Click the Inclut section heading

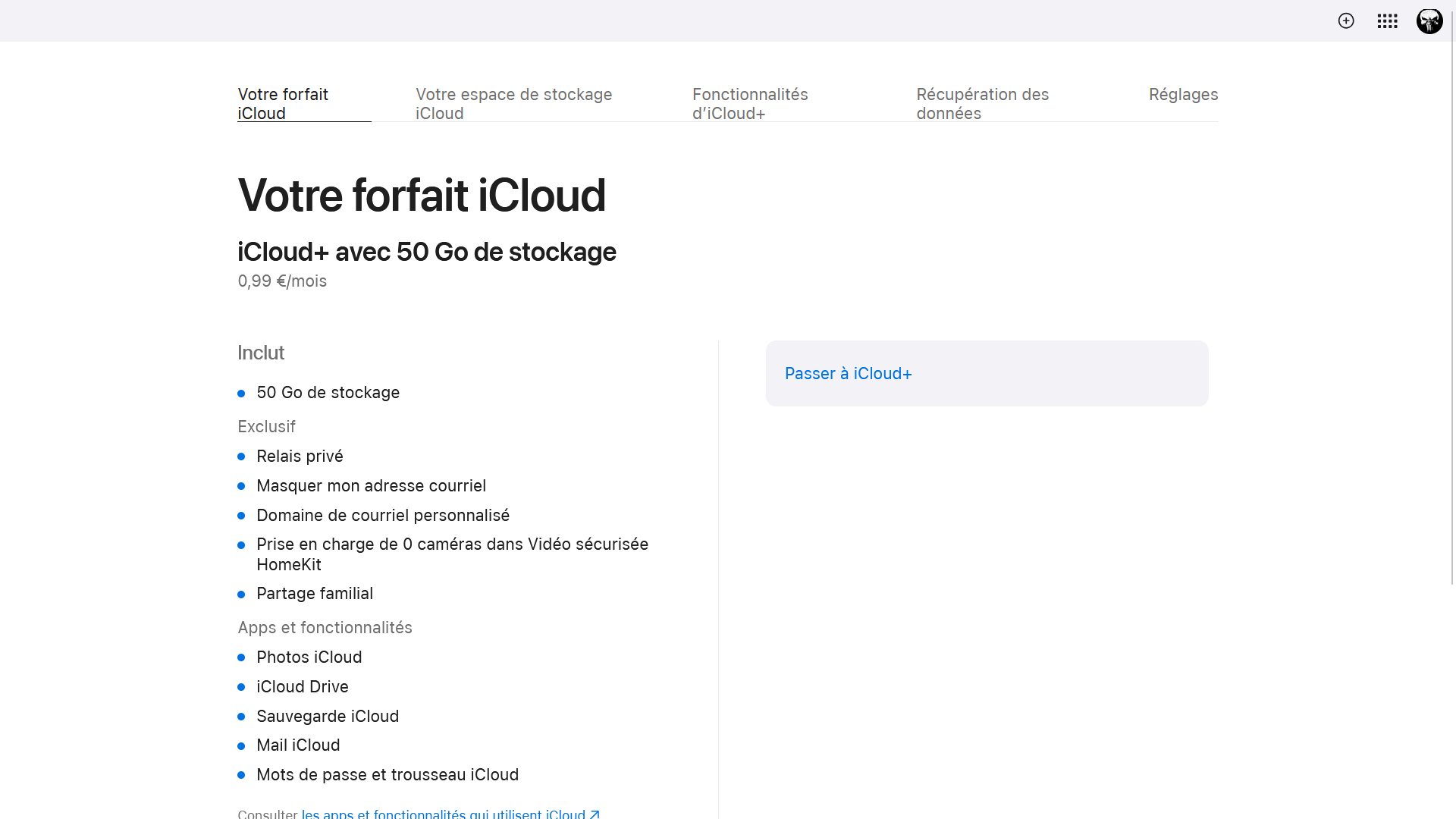(261, 353)
